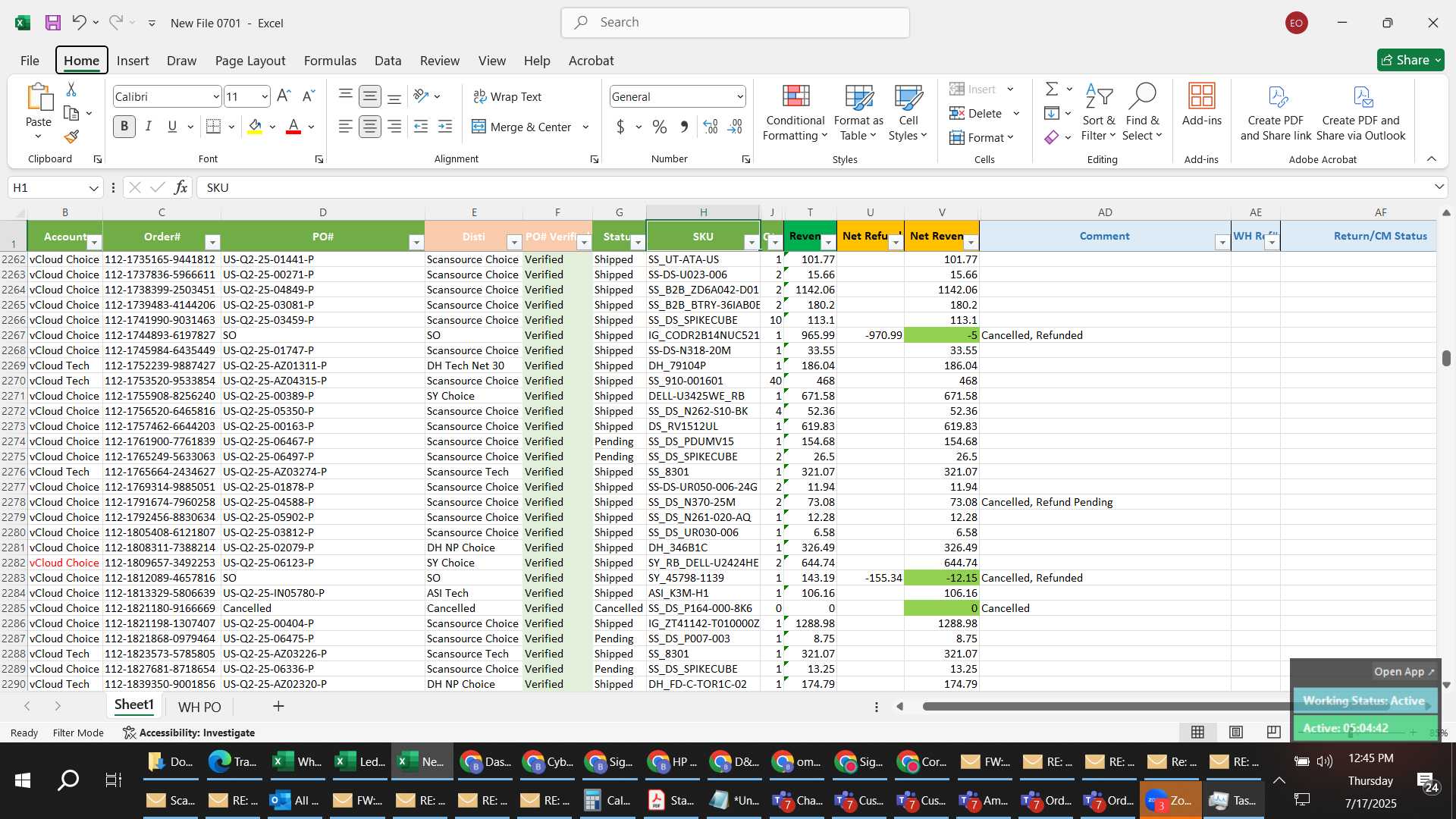Image resolution: width=1456 pixels, height=819 pixels.
Task: Expand the Number Format General dropdown
Action: [x=739, y=96]
